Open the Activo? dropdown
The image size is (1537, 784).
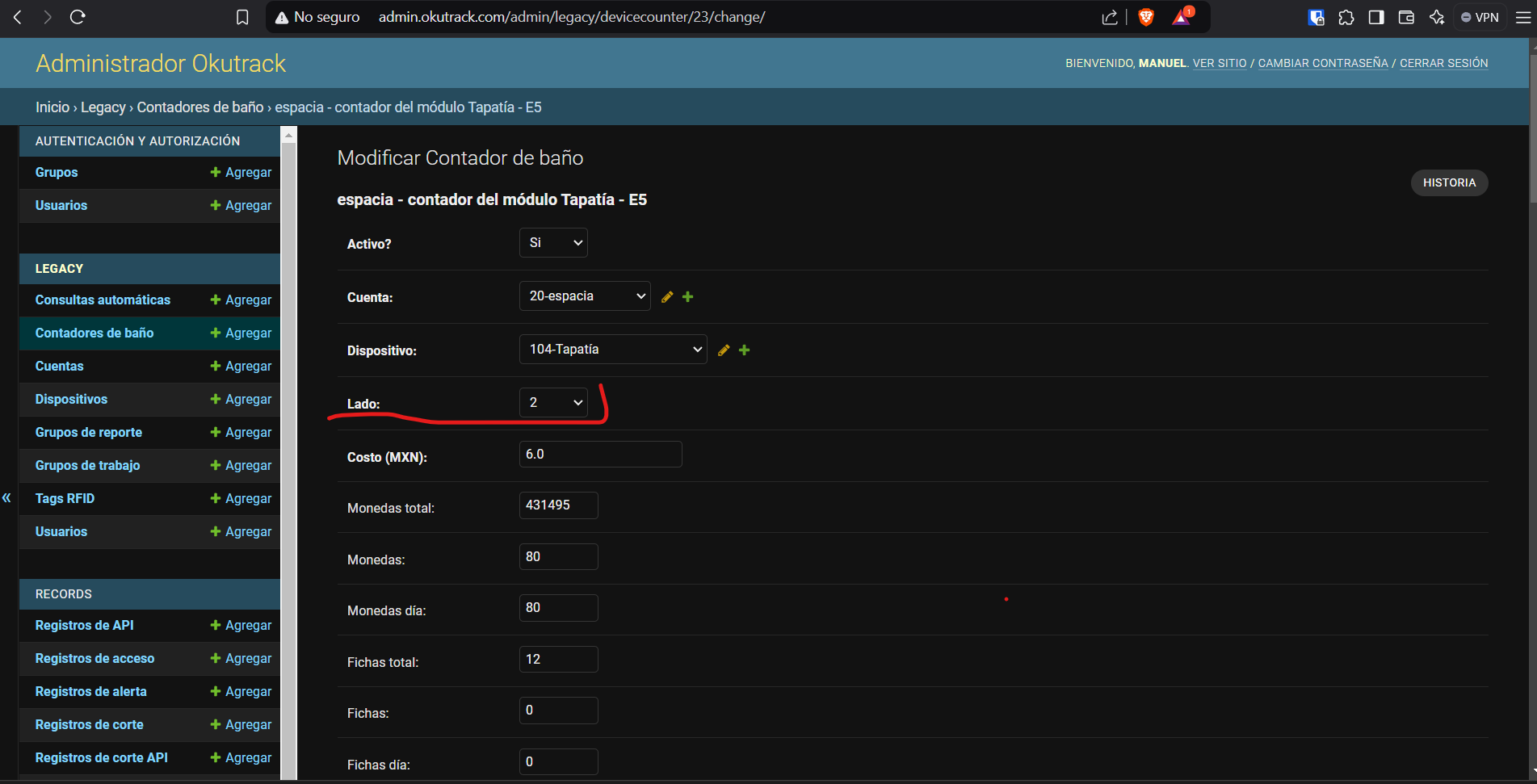click(x=553, y=243)
